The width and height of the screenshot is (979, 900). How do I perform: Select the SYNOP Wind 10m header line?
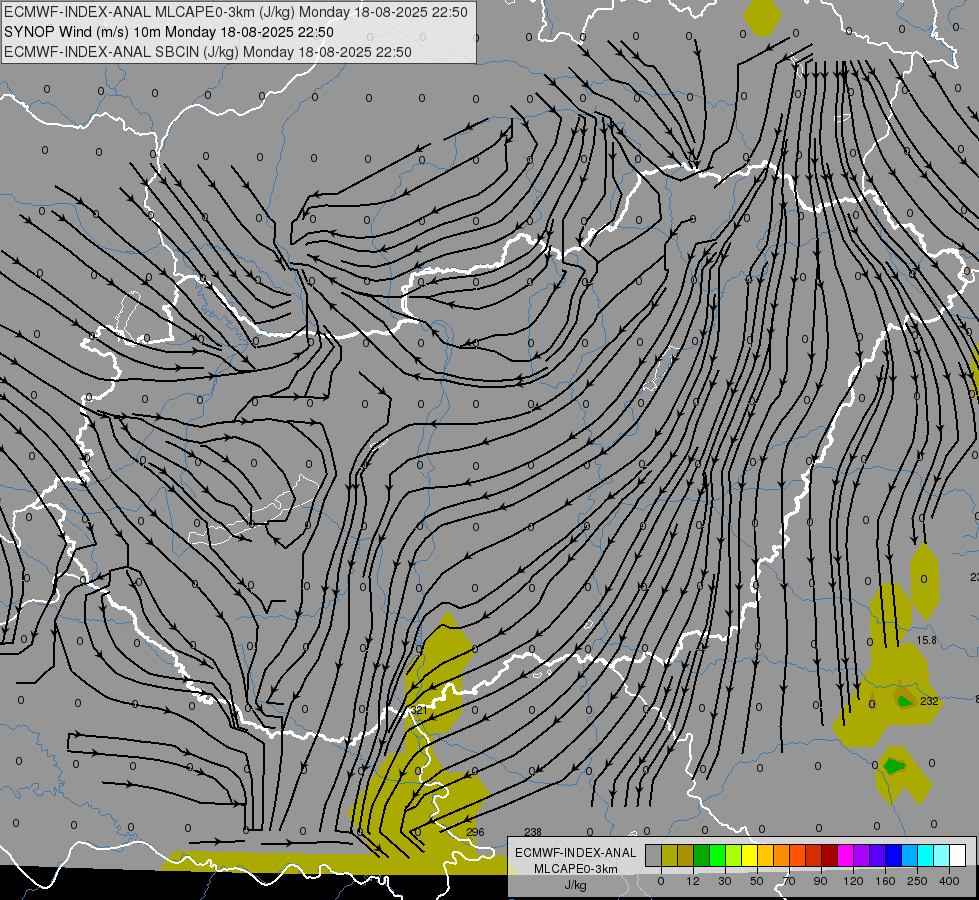click(x=169, y=32)
